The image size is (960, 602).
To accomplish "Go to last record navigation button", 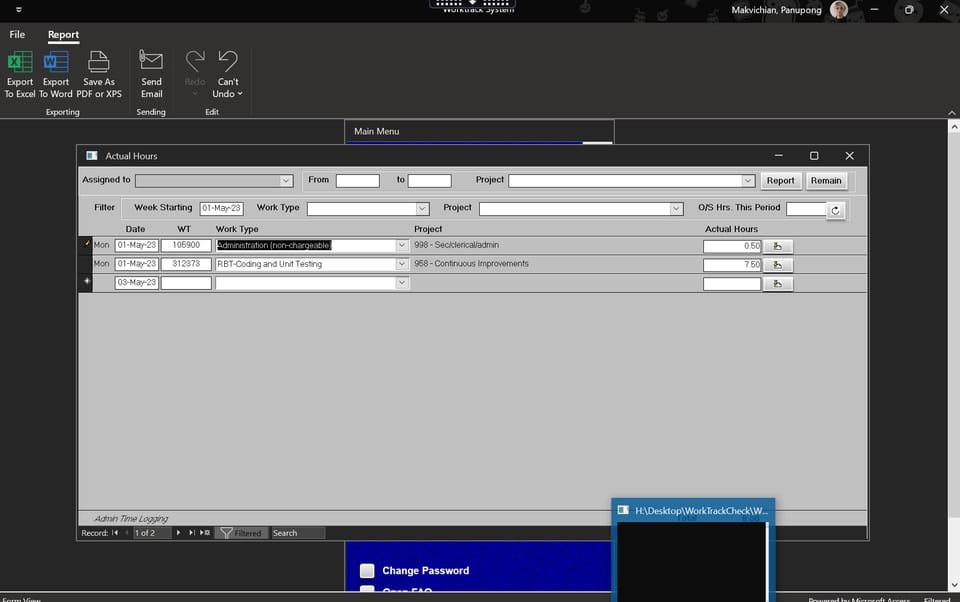I will point(192,533).
